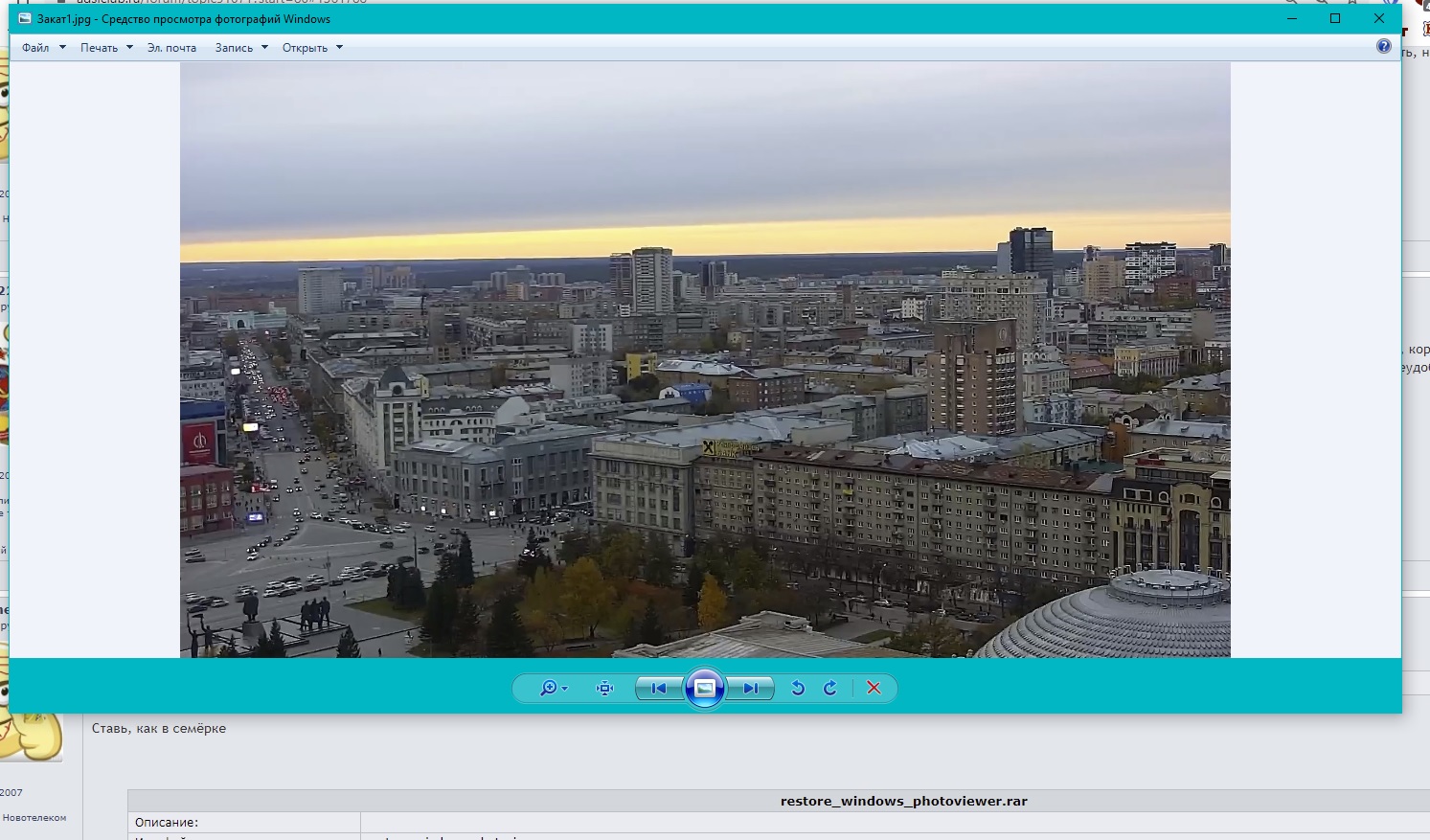Open the help question mark icon
The height and width of the screenshot is (840, 1430).
pyautogui.click(x=1383, y=46)
